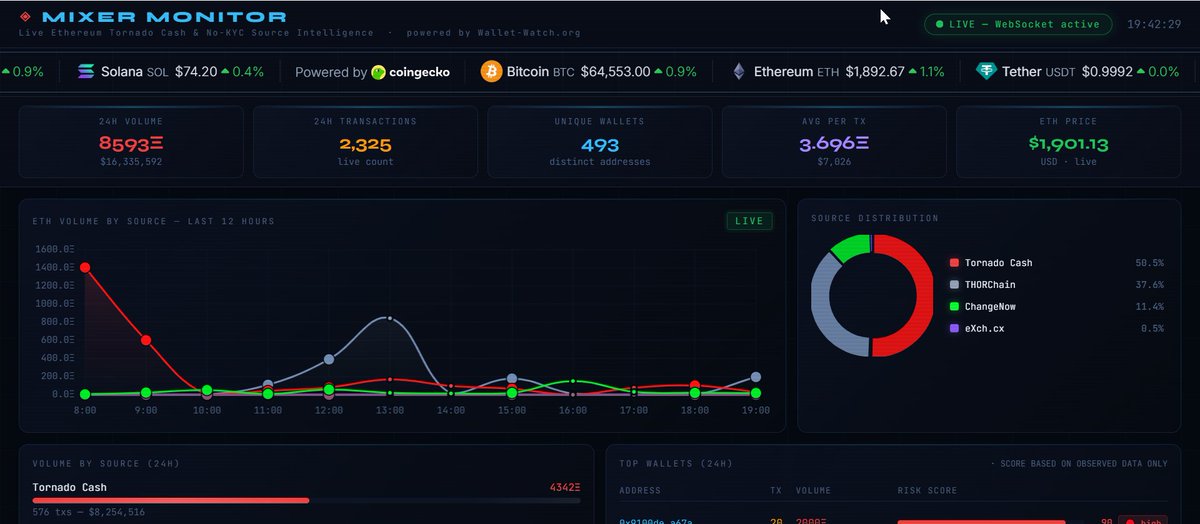Viewport: 1200px width, 524px height.
Task: Click the gray THORChain legend swatch
Action: [954, 285]
